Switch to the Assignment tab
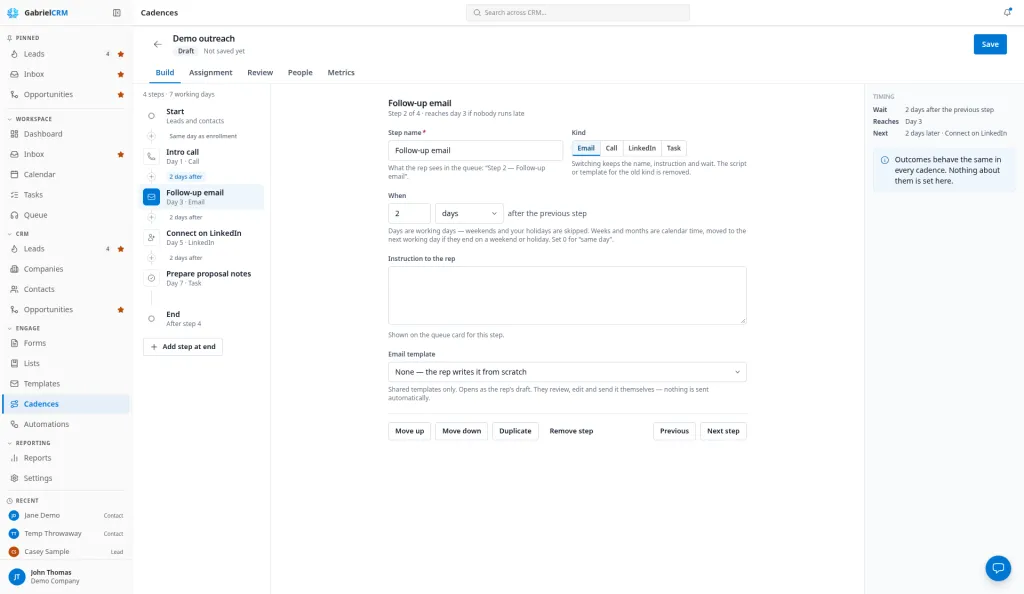The width and height of the screenshot is (1024, 594). (x=210, y=72)
